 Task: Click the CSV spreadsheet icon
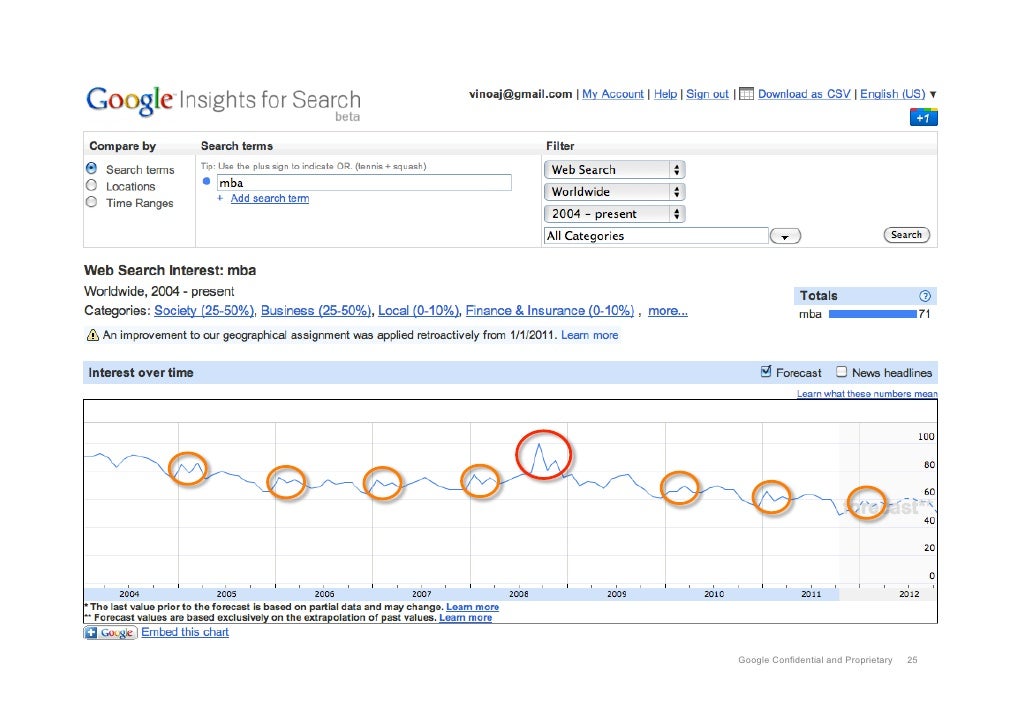[746, 94]
